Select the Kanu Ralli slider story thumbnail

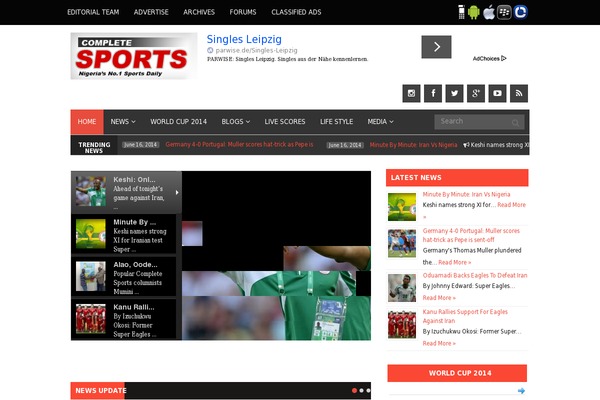point(91,319)
